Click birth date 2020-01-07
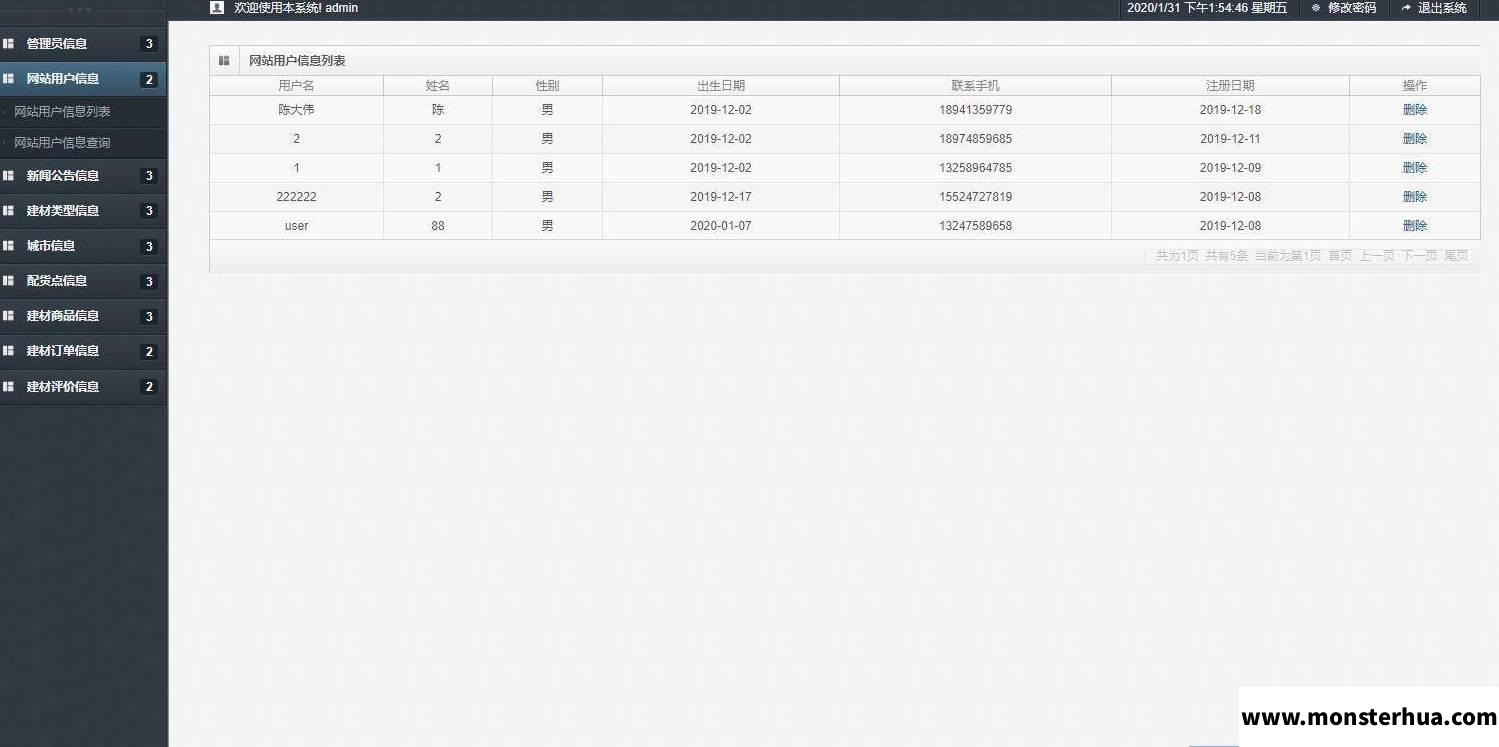The width and height of the screenshot is (1499, 747). (x=721, y=226)
